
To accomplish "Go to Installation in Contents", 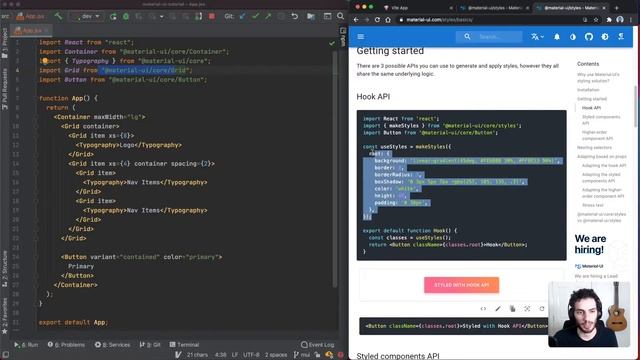I will coord(588,90).
